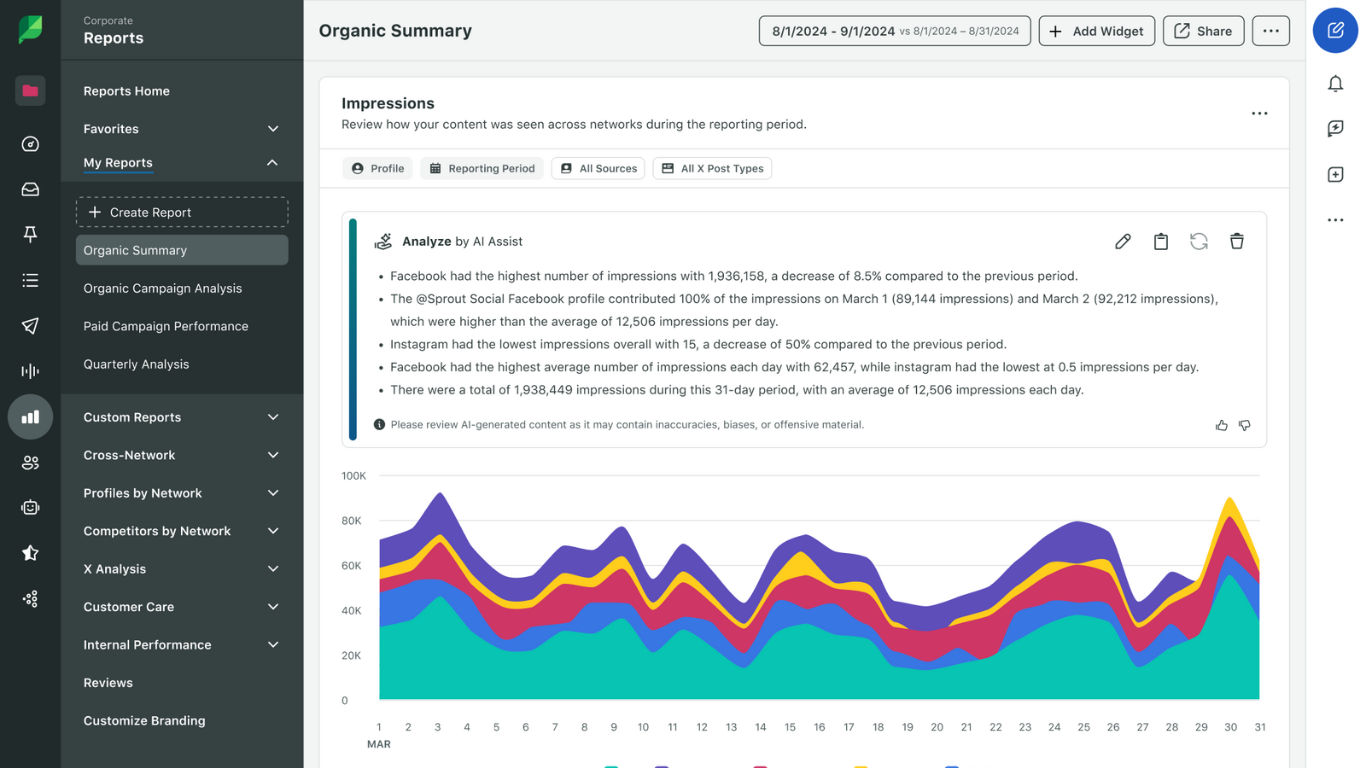Give thumbs up to the AI-generated content

[x=1221, y=425]
